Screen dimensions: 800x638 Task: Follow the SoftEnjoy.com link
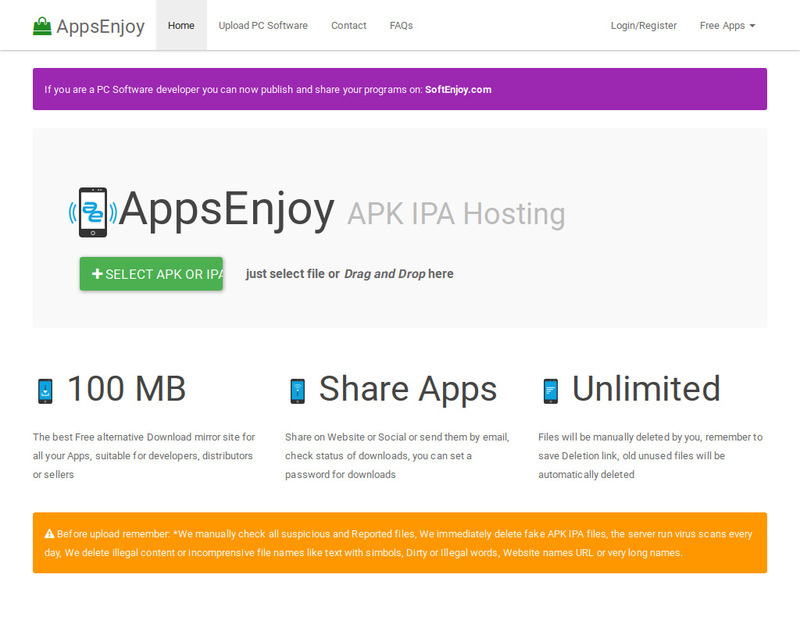point(458,89)
